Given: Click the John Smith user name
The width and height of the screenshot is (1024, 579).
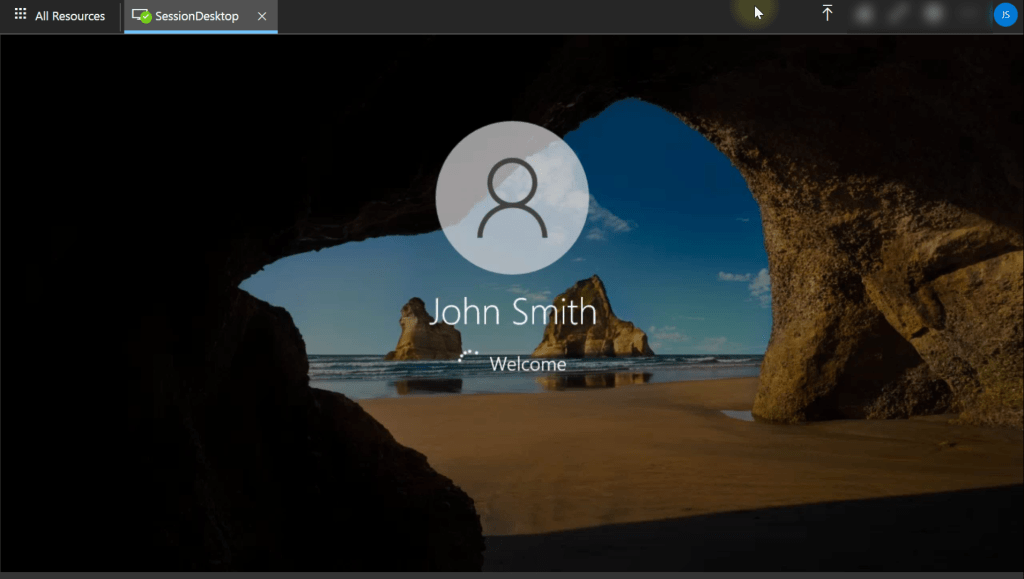Looking at the screenshot, I should click(512, 312).
